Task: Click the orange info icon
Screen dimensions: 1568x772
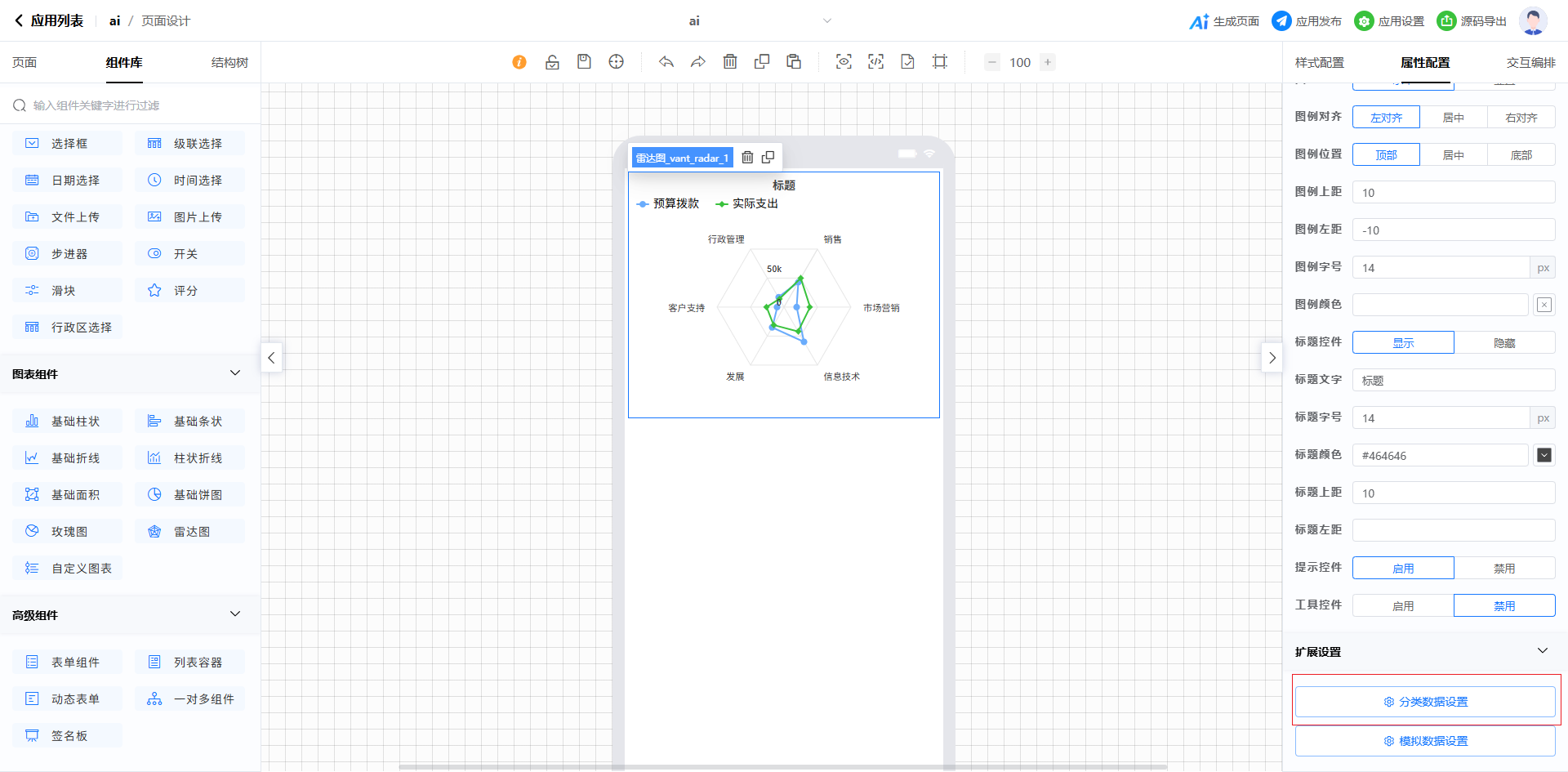Action: click(x=519, y=62)
